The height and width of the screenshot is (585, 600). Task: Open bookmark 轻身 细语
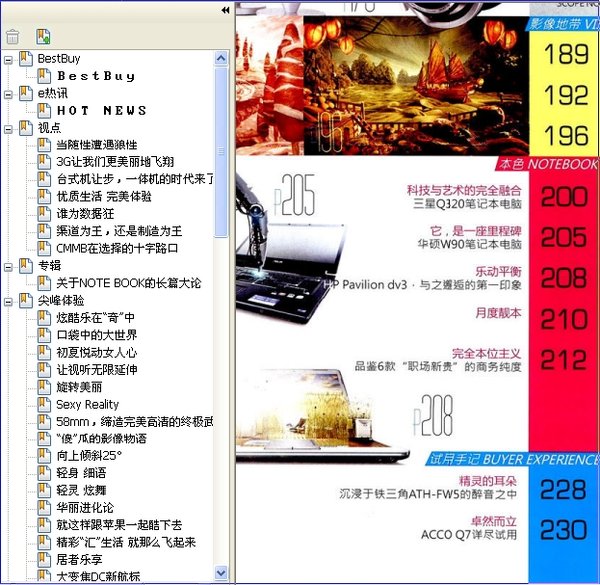81,473
